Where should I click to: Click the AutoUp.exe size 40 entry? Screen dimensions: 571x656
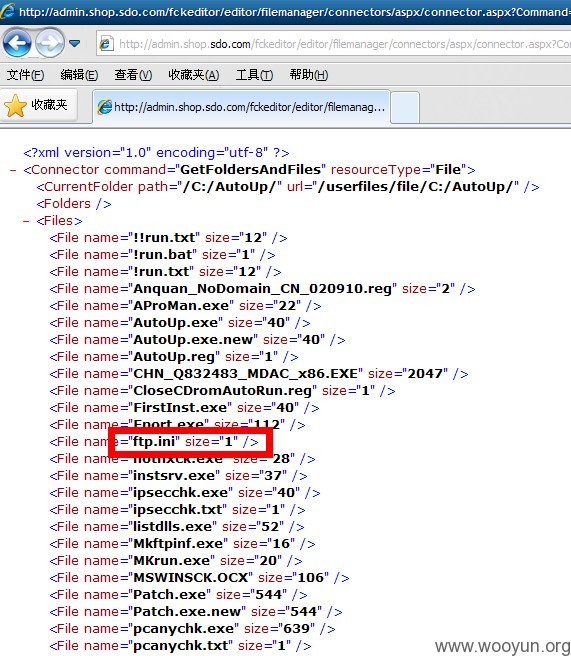point(180,323)
